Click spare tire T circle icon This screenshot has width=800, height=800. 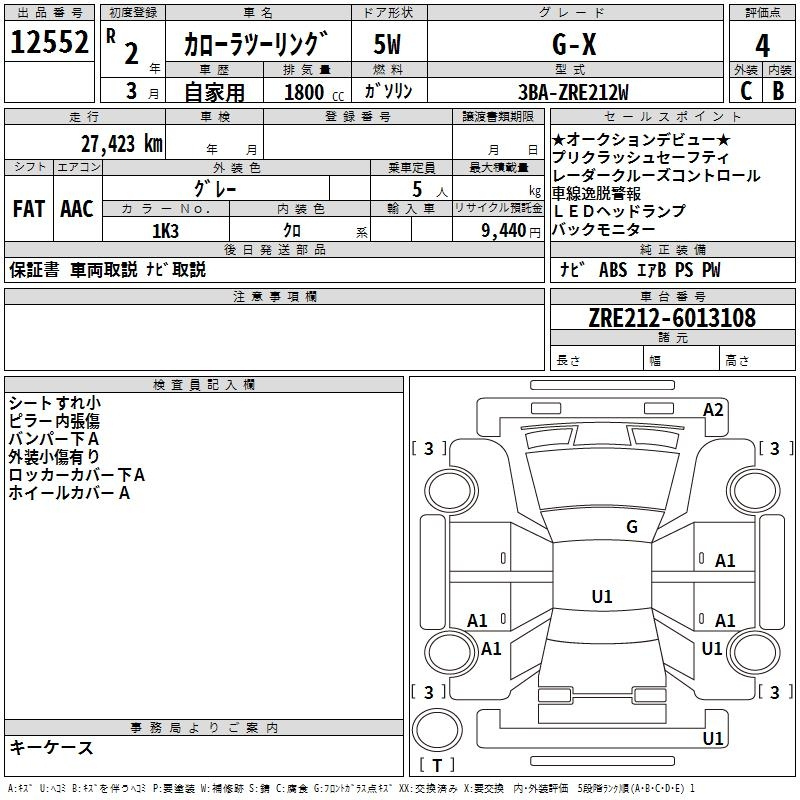pyautogui.click(x=437, y=730)
